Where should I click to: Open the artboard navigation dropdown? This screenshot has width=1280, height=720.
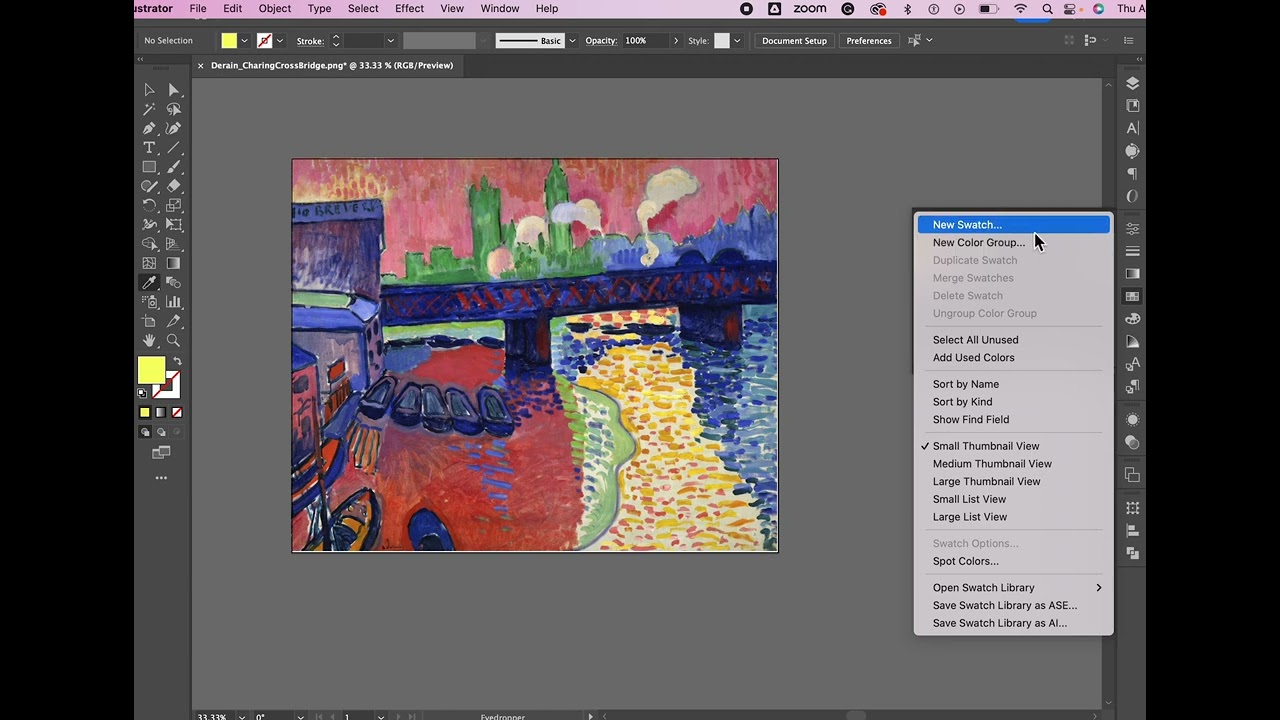pyautogui.click(x=380, y=716)
